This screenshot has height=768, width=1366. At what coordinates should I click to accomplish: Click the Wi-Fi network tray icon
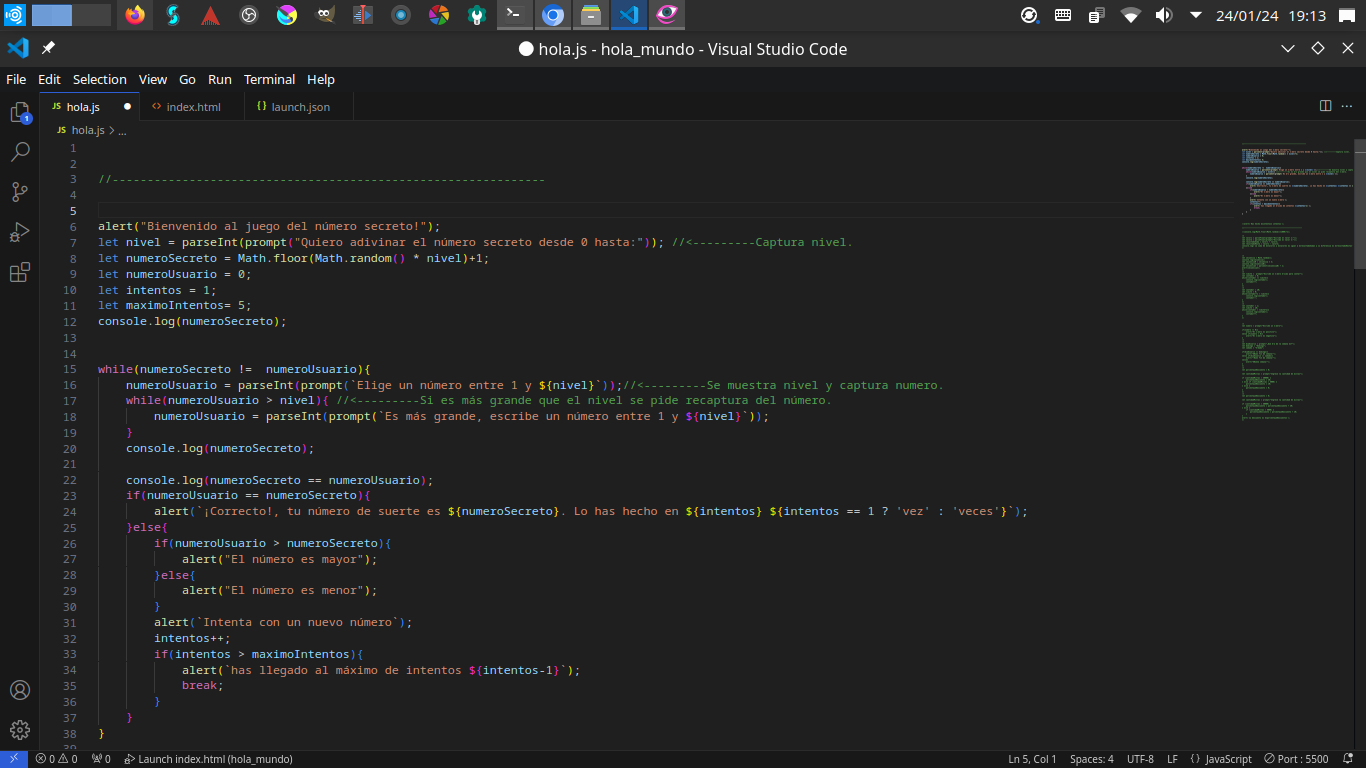point(1131,15)
